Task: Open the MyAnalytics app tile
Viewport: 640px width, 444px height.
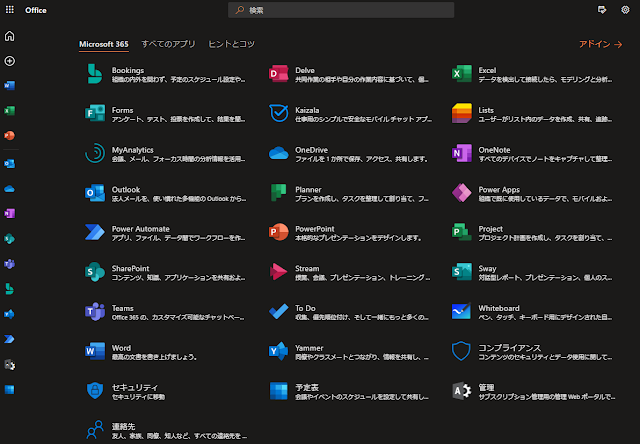Action: tap(166, 154)
